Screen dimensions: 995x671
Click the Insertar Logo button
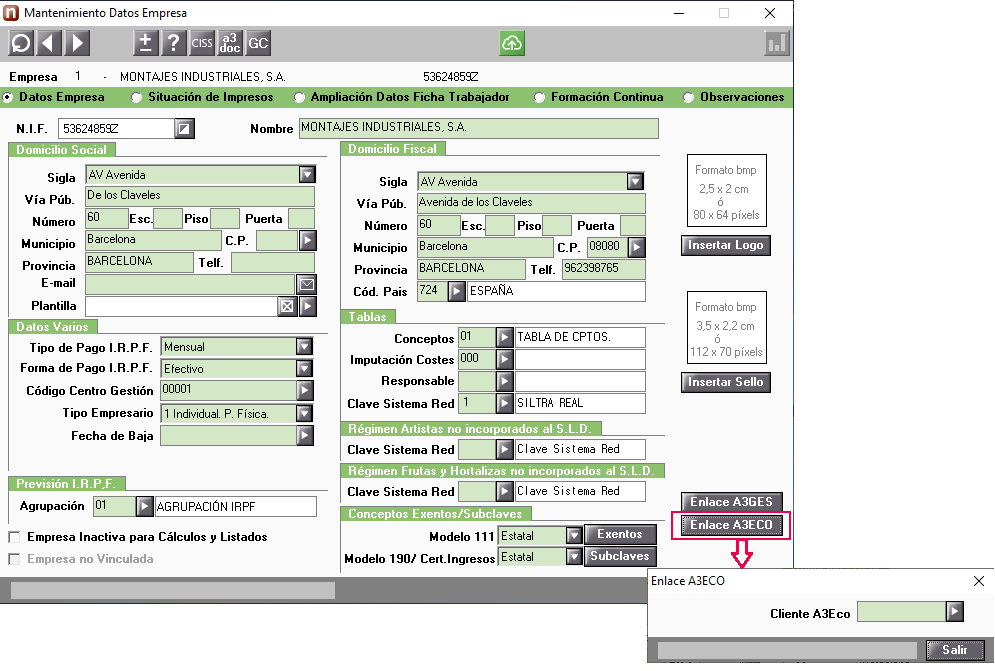(726, 246)
